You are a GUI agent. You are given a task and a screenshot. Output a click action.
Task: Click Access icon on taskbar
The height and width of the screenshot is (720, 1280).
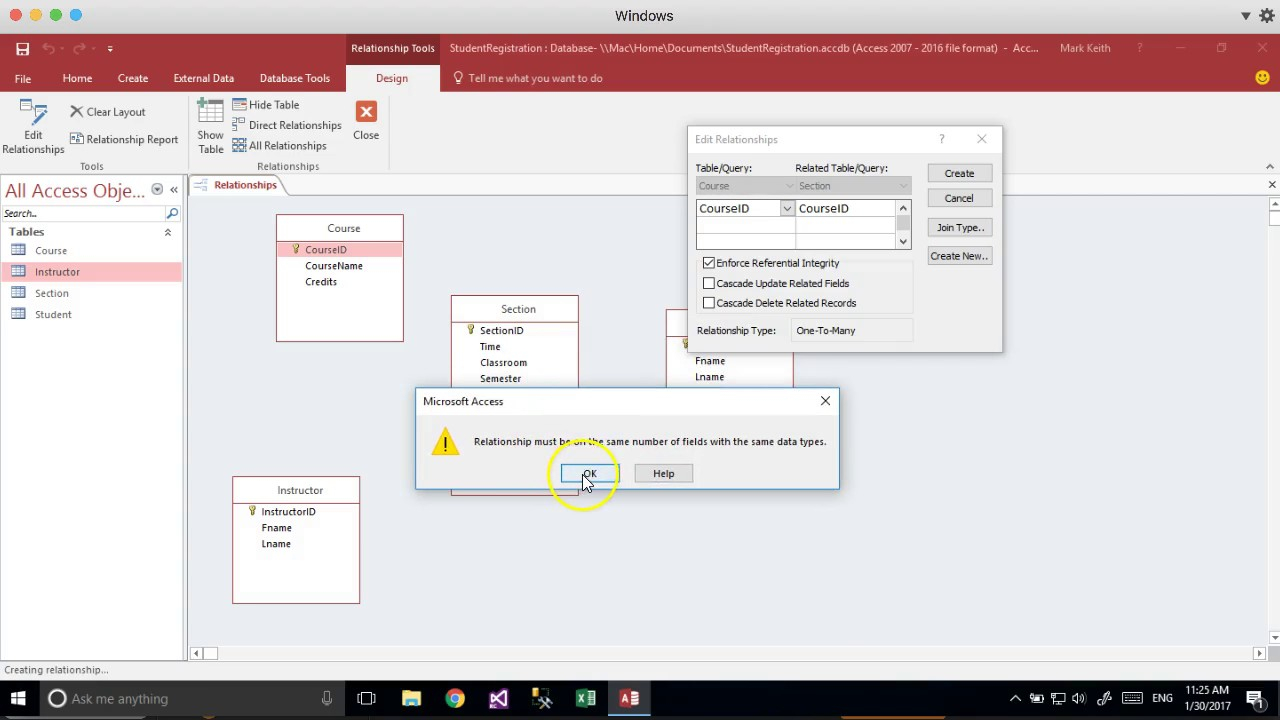629,699
